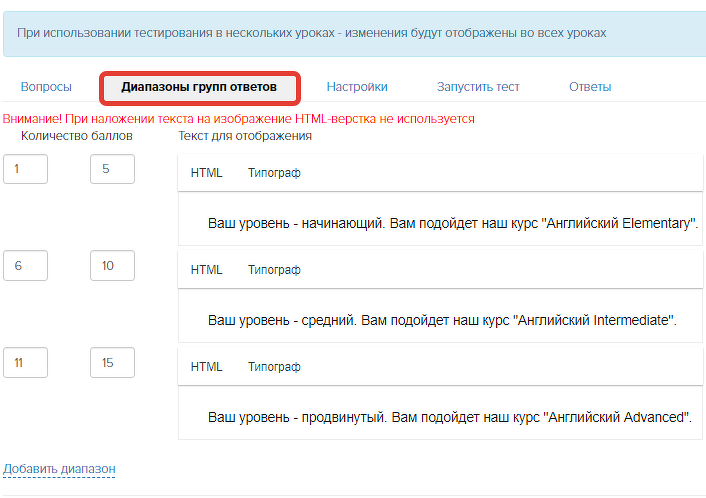
Task: Focus the score field containing 11
Action: pyautogui.click(x=25, y=362)
